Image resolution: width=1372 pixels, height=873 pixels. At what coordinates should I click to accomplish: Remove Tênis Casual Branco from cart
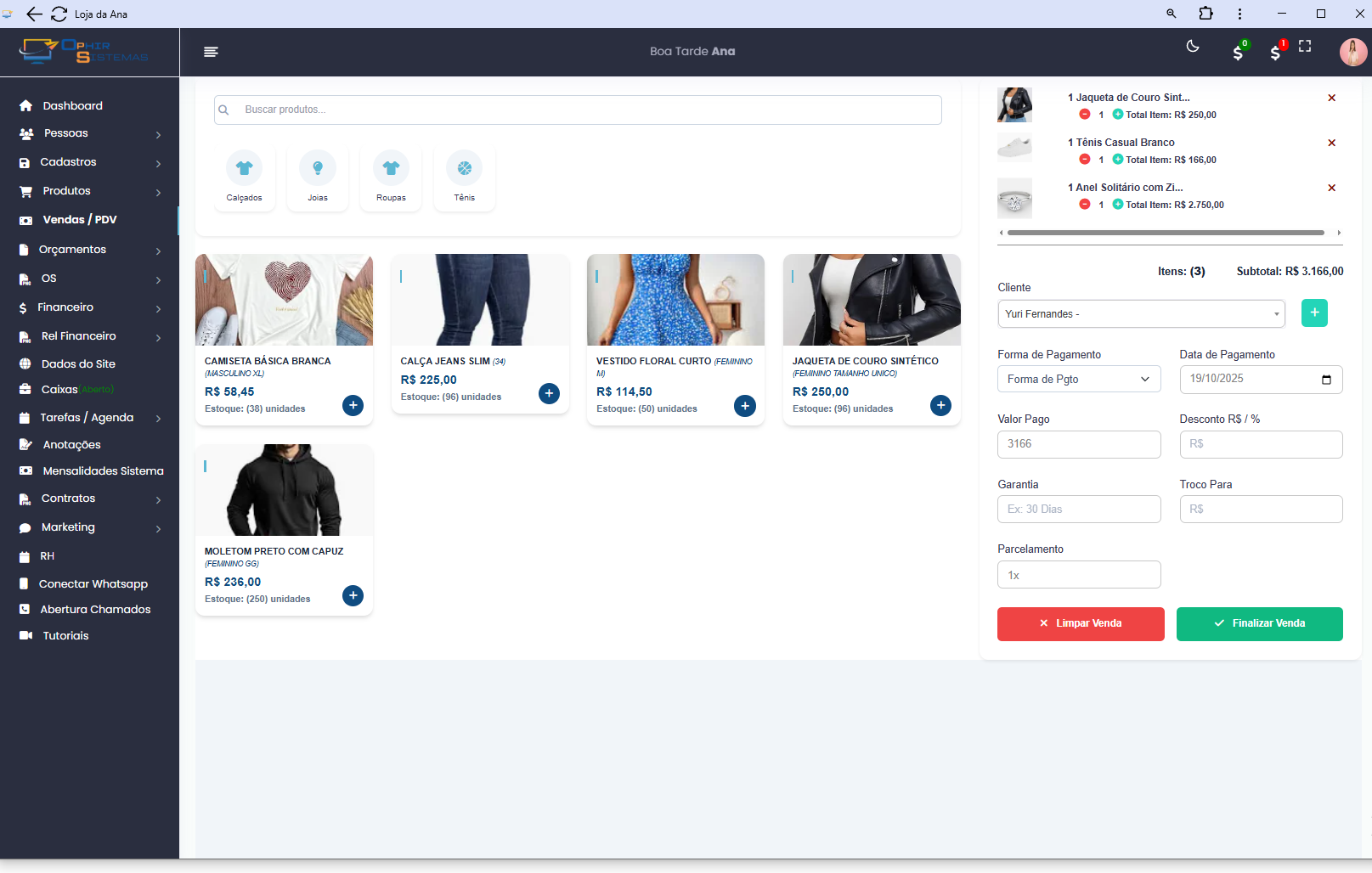coord(1331,143)
